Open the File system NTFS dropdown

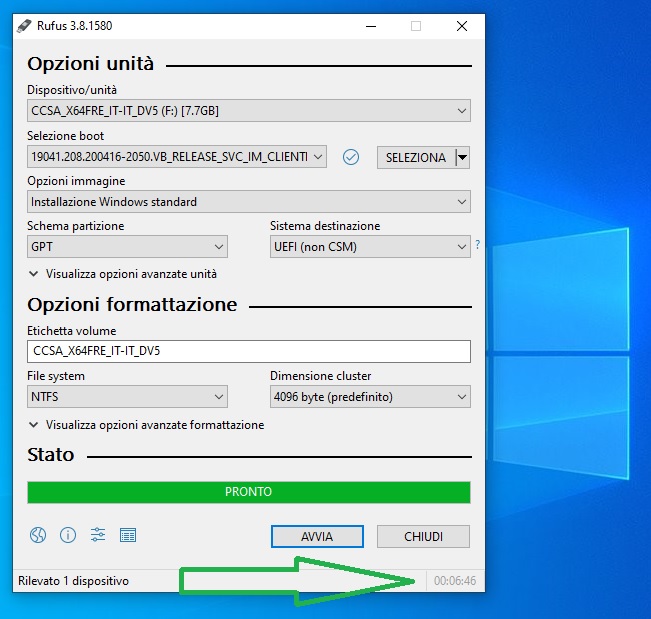pyautogui.click(x=127, y=396)
